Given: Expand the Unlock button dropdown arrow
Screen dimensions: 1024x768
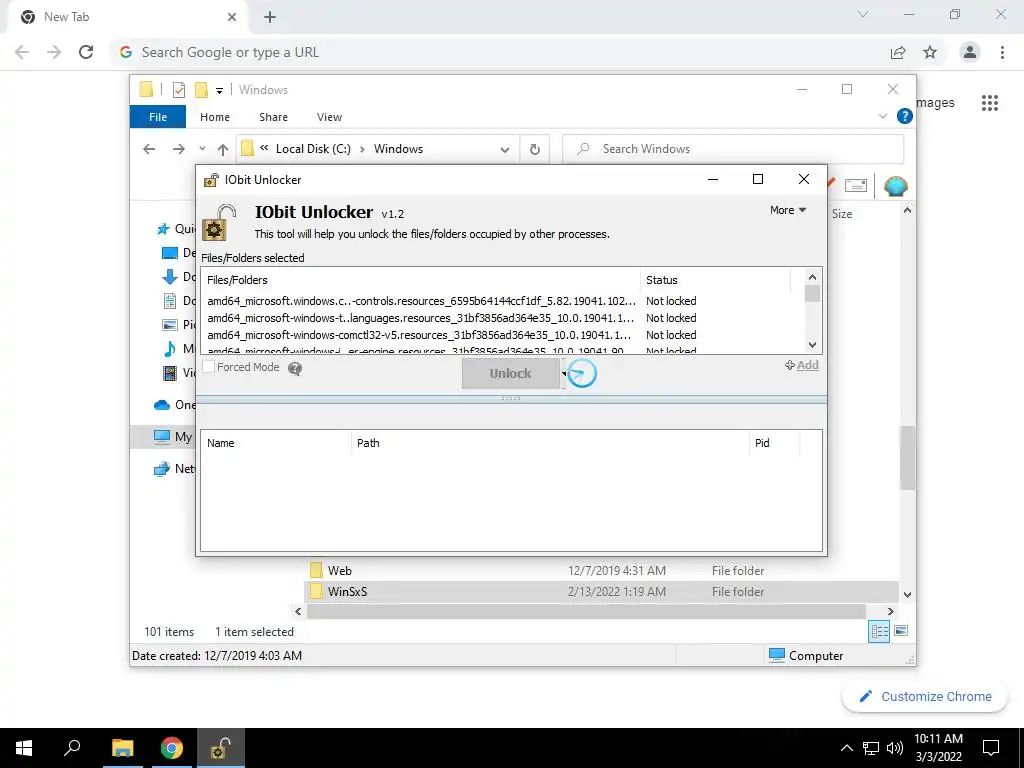Looking at the screenshot, I should tap(564, 374).
